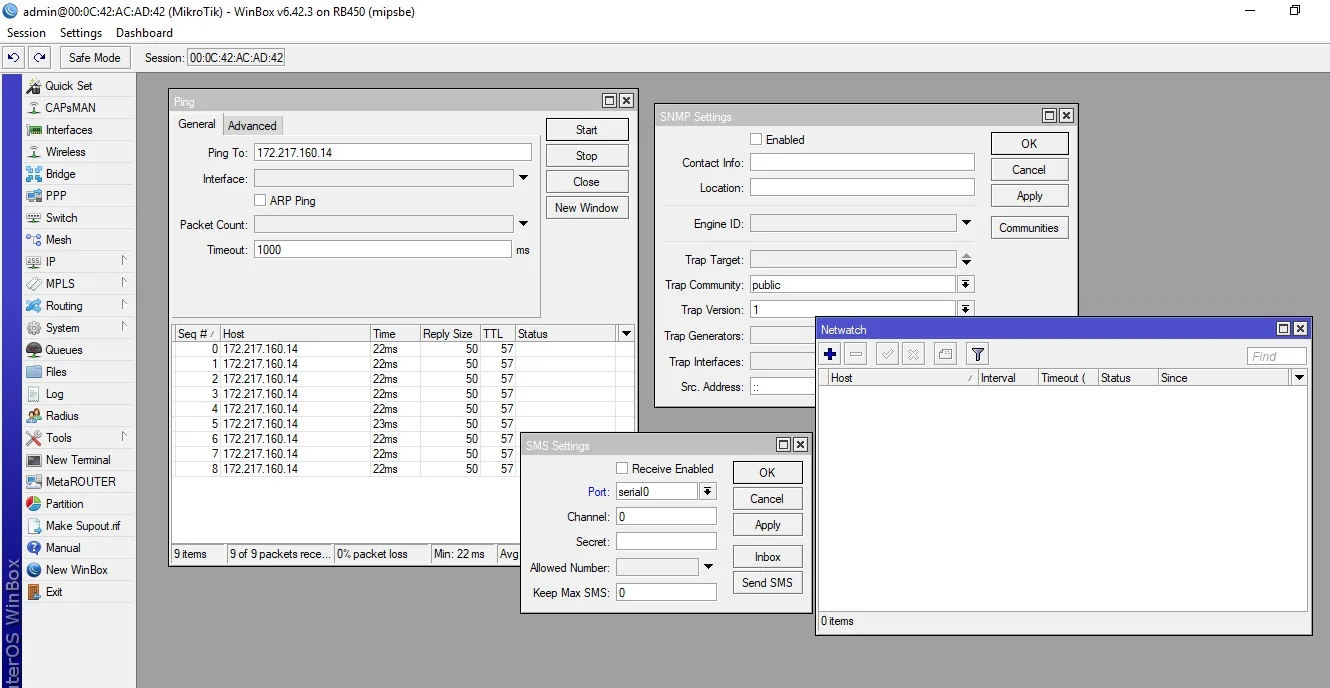Open Queues in the sidebar

[x=63, y=350]
